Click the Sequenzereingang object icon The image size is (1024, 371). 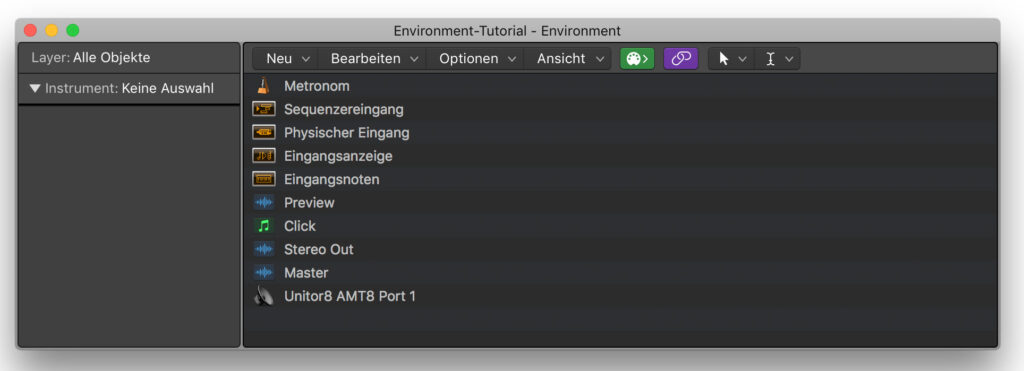point(264,109)
